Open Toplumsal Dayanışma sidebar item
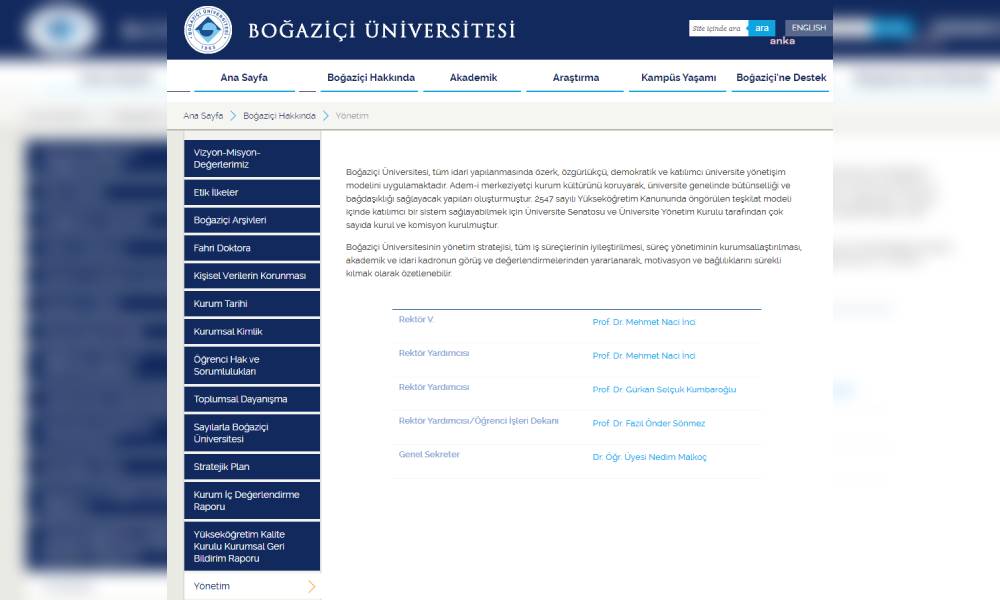 252,399
